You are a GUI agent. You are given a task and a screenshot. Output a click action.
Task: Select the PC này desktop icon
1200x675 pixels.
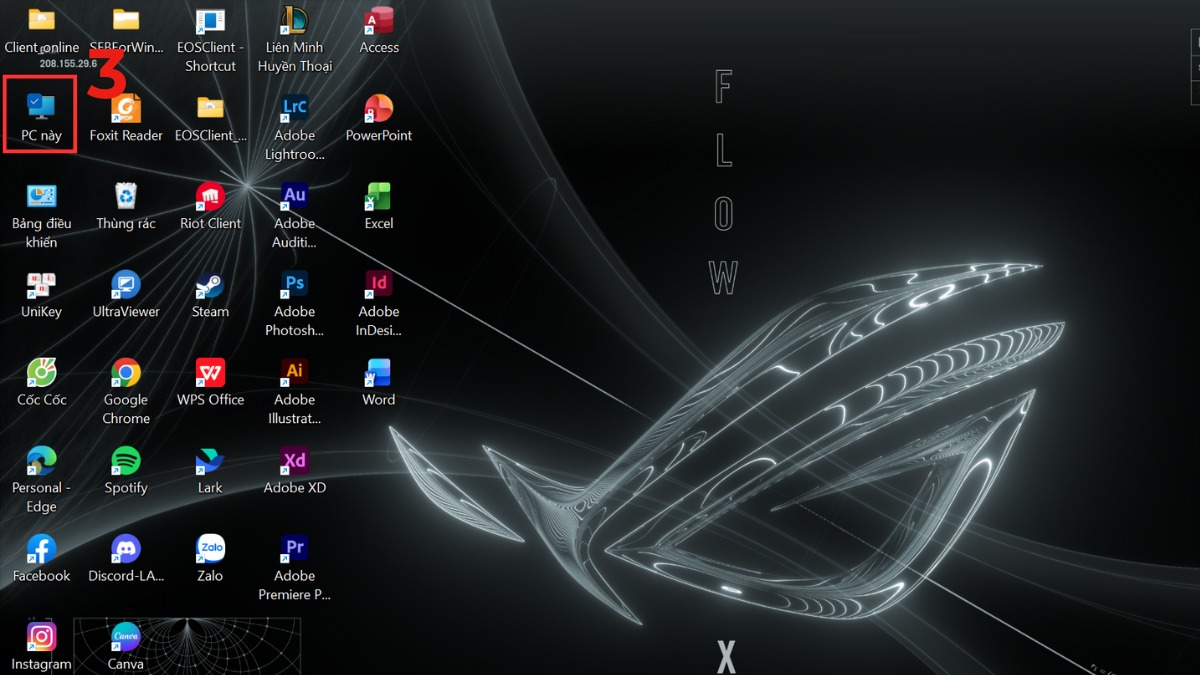click(x=41, y=108)
